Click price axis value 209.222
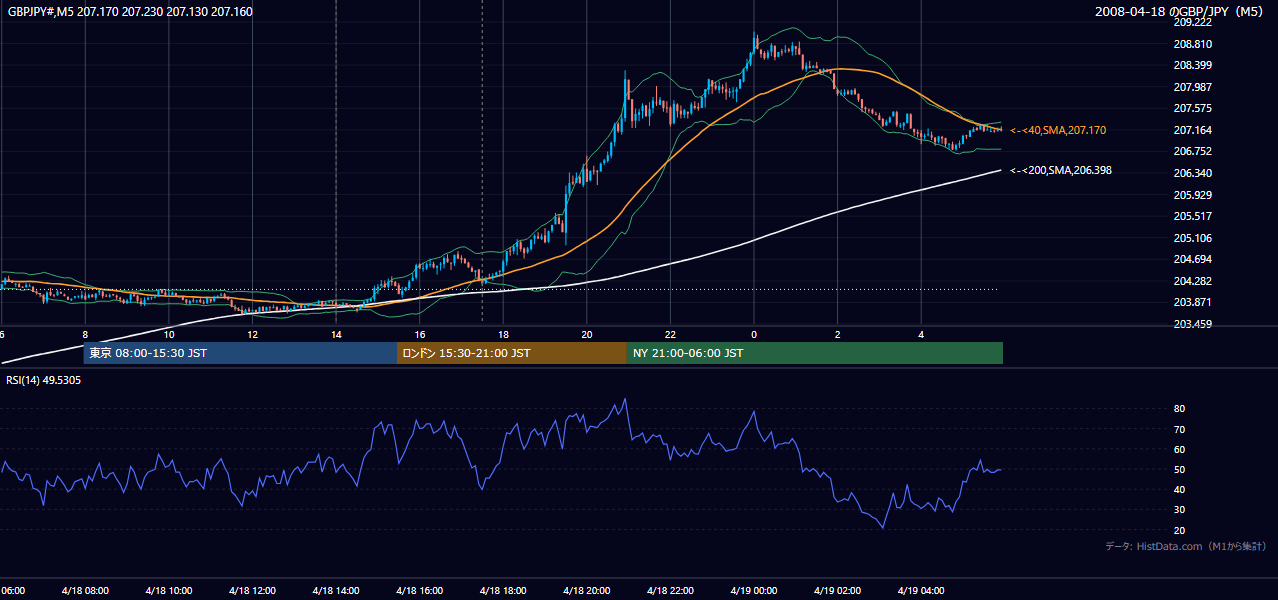Screen dimensions: 1278x600 coord(1192,22)
